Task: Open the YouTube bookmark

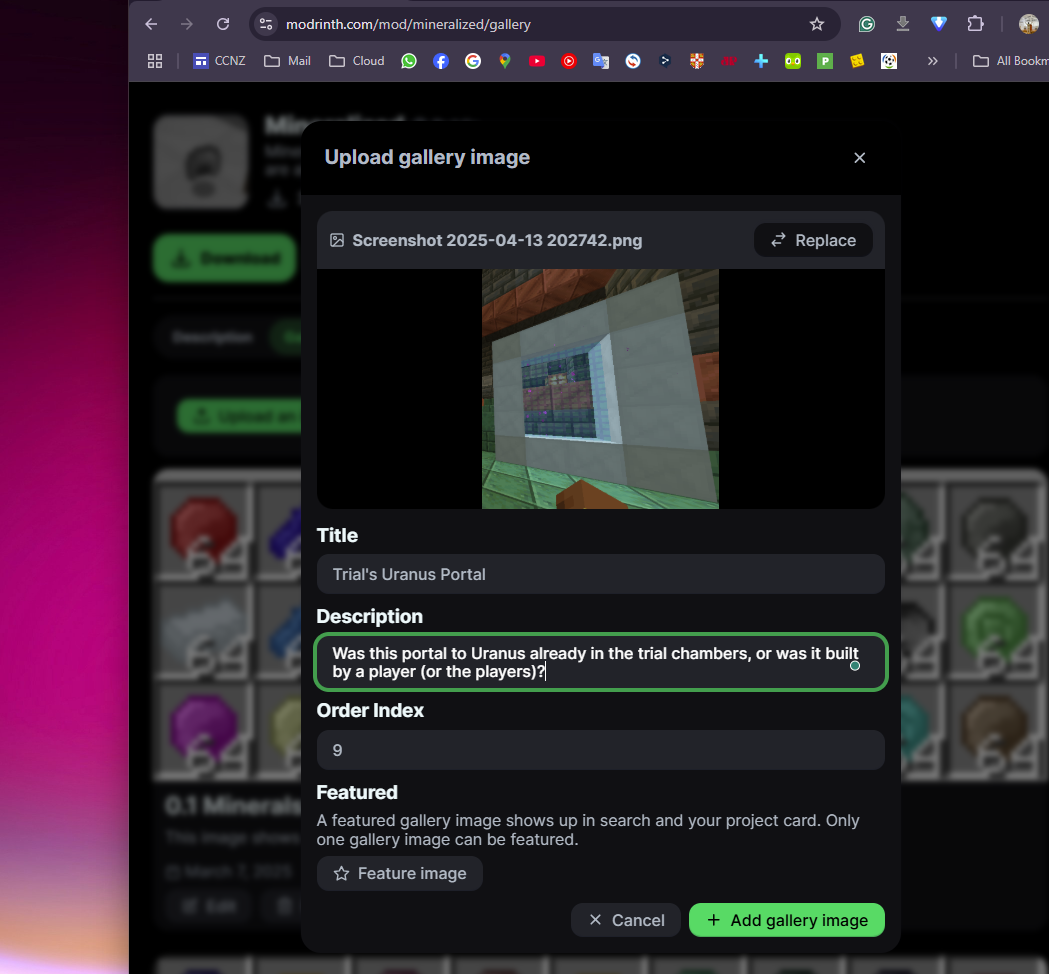Action: point(537,61)
